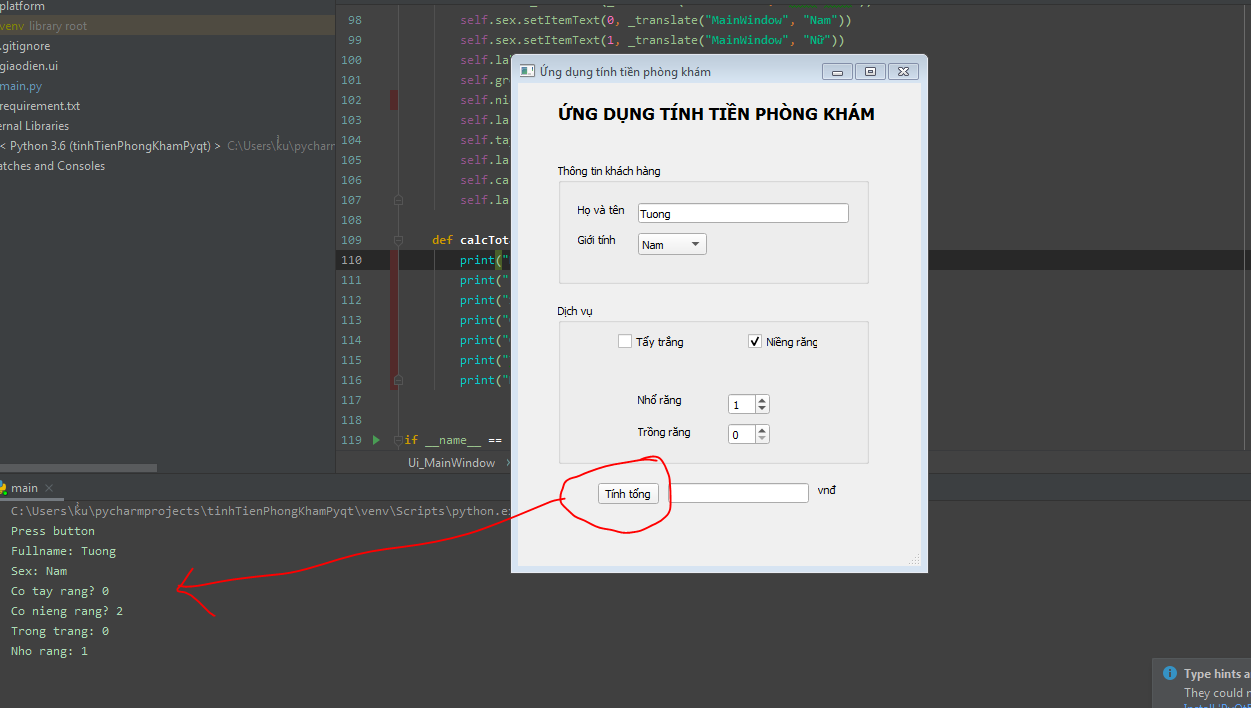Click the file icon beside .gitignore
Screen dimensions: 1251x708
[2, 46]
